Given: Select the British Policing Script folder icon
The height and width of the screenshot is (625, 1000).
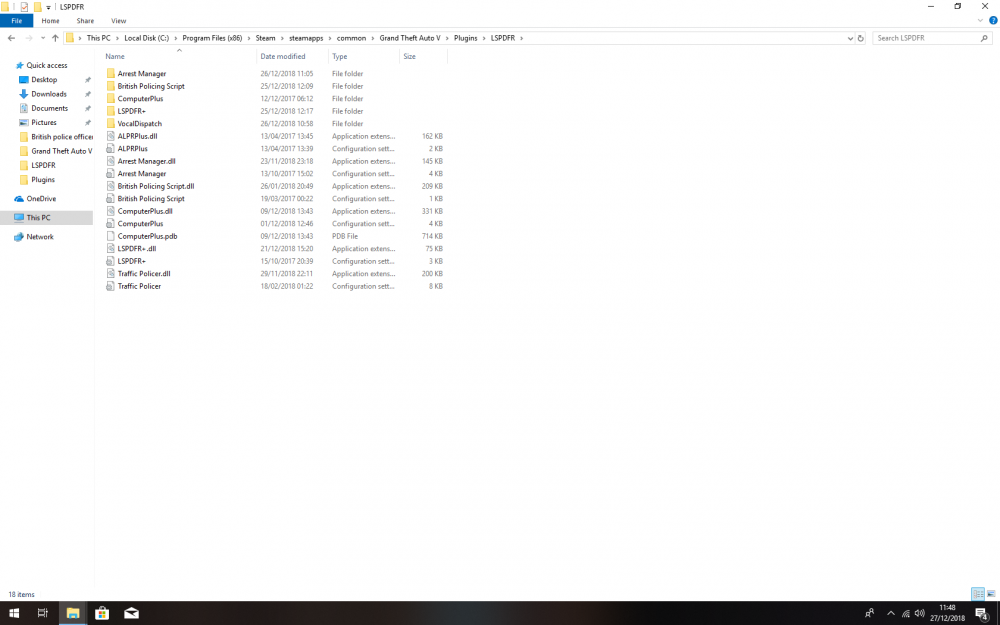Looking at the screenshot, I should point(111,86).
